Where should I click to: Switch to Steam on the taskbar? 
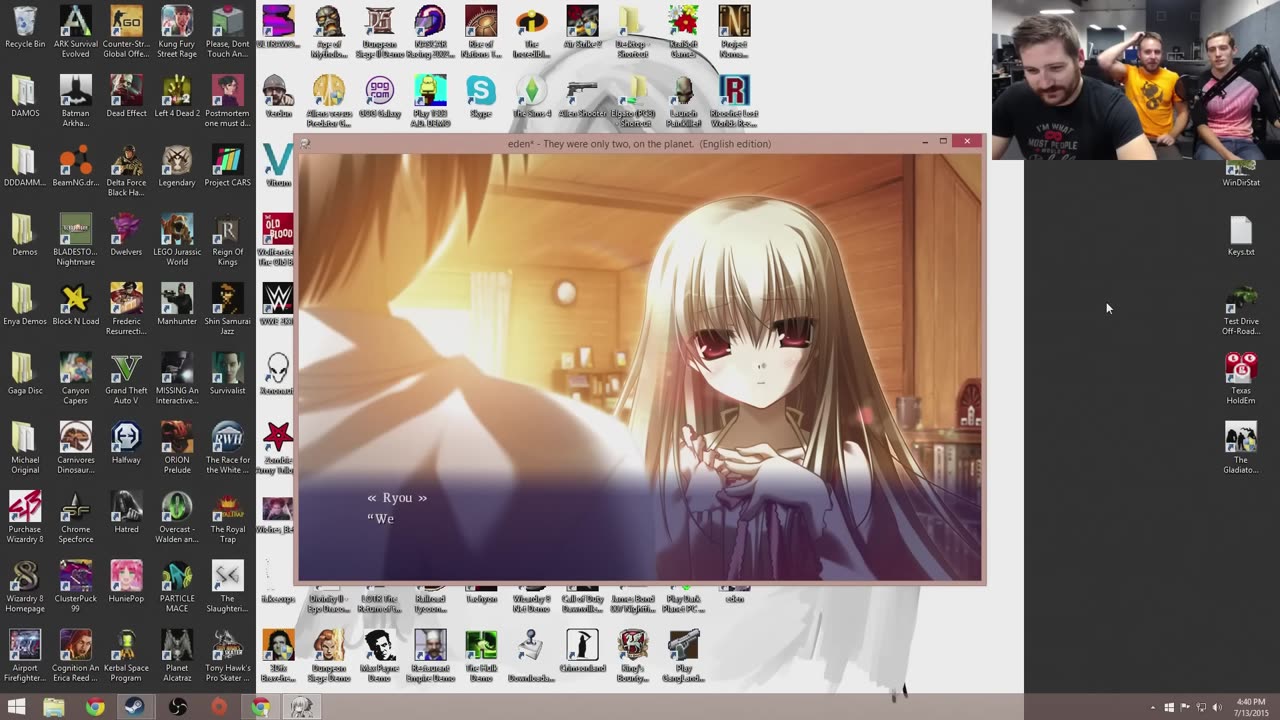pos(134,708)
